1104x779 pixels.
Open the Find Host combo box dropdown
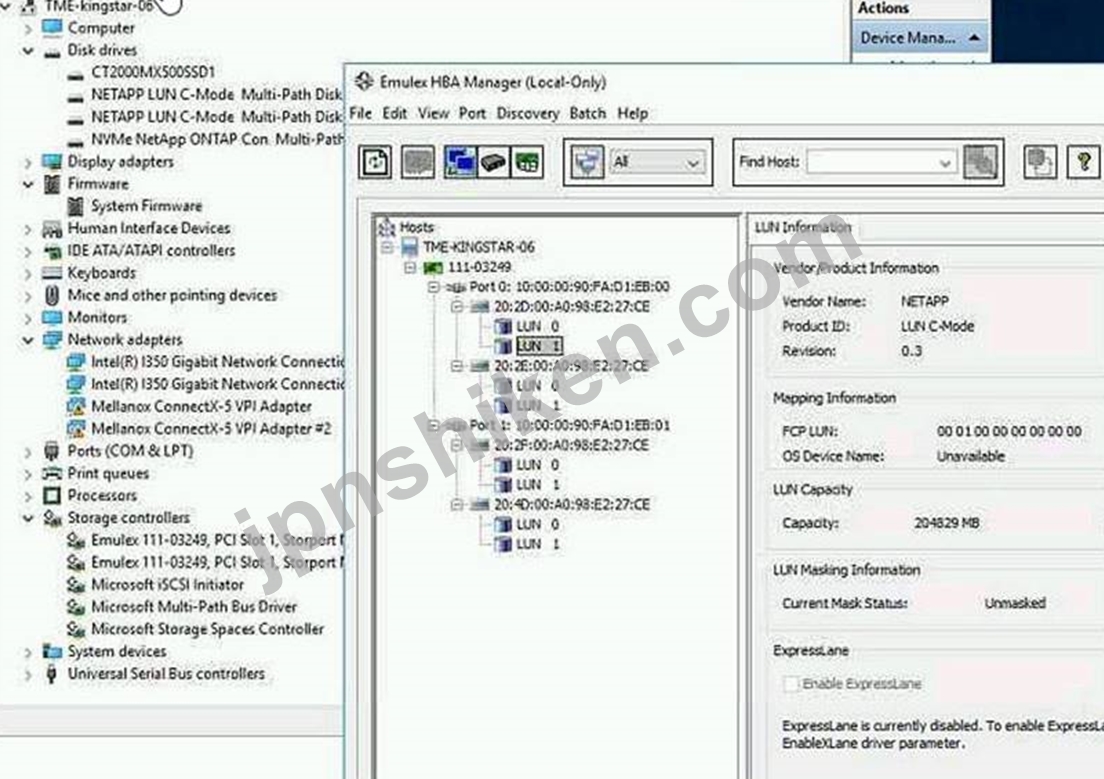tap(944, 163)
